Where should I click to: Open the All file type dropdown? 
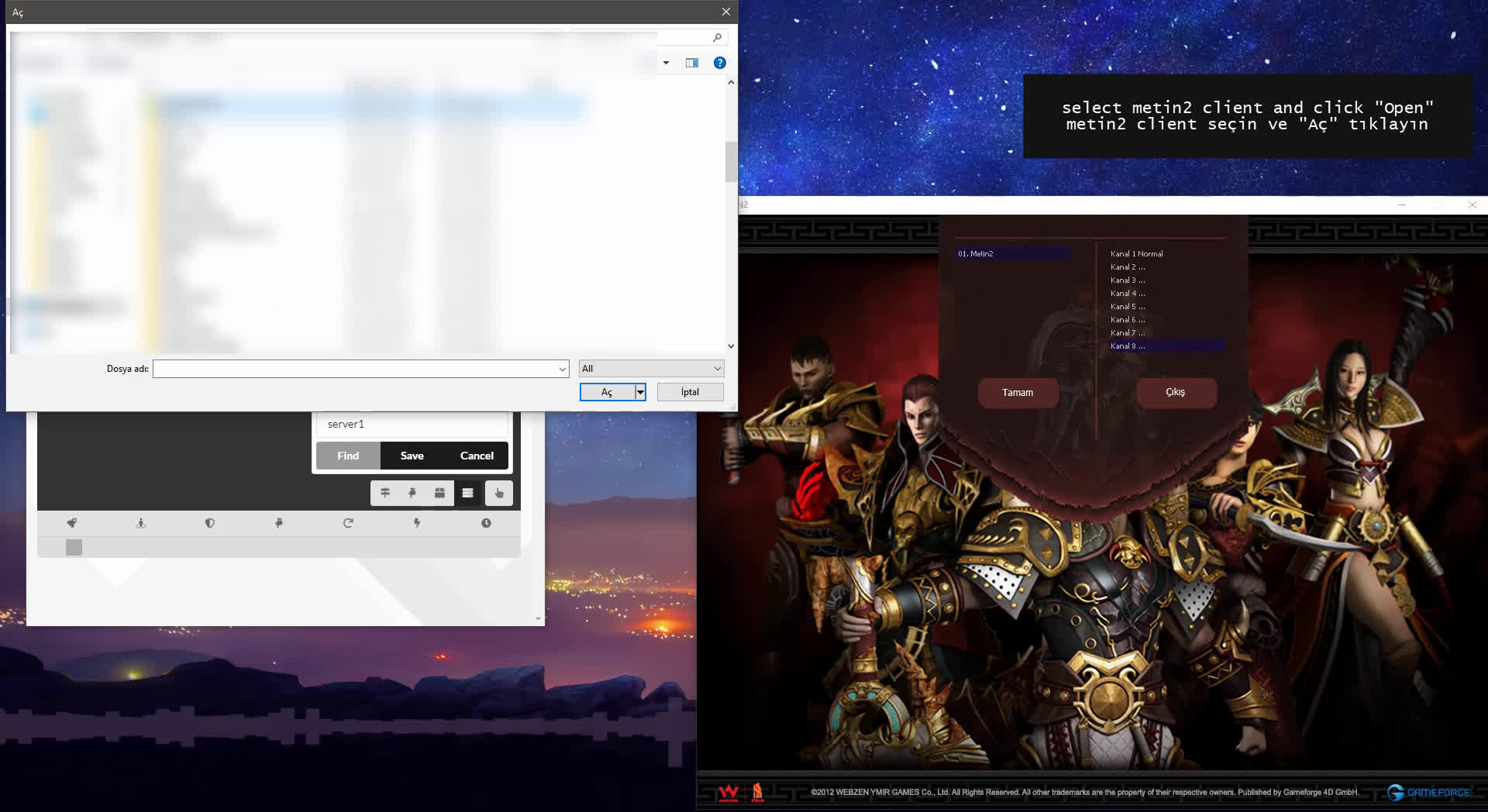(651, 369)
